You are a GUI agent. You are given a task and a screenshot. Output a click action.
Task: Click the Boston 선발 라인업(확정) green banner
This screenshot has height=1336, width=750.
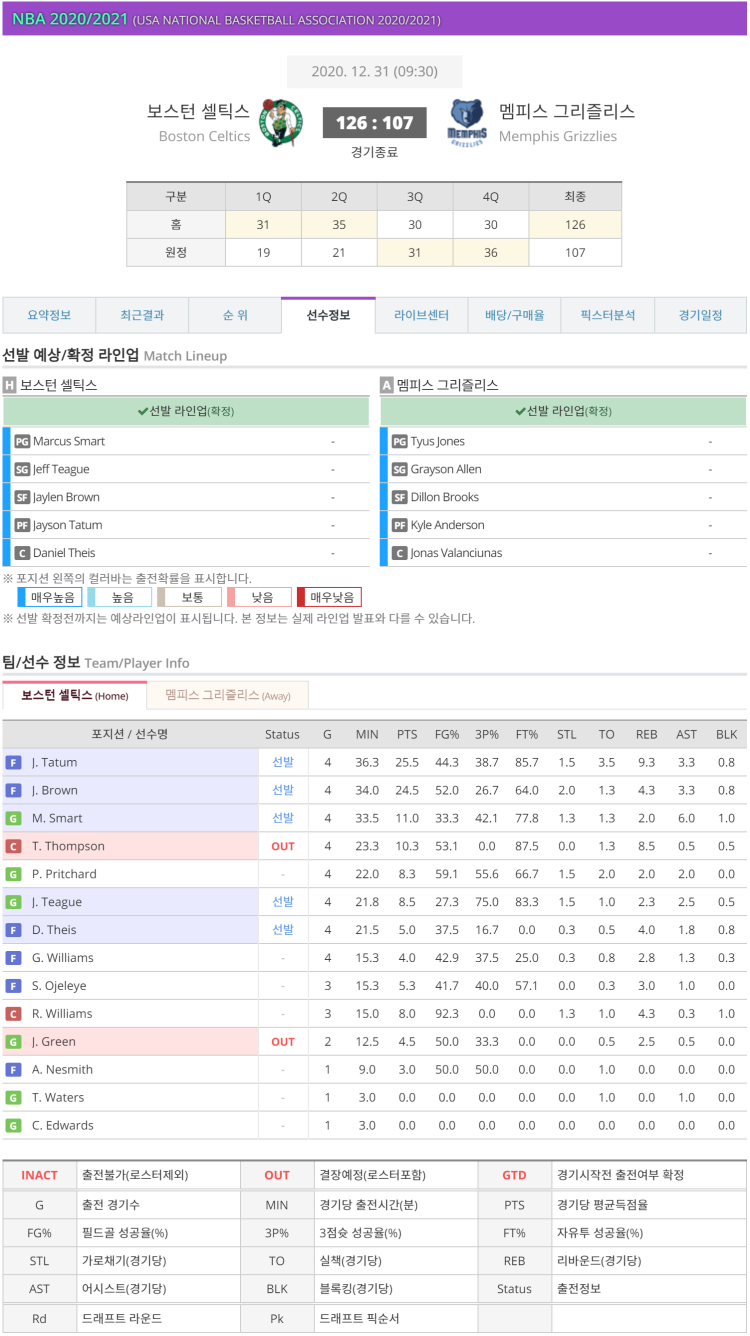[x=186, y=411]
